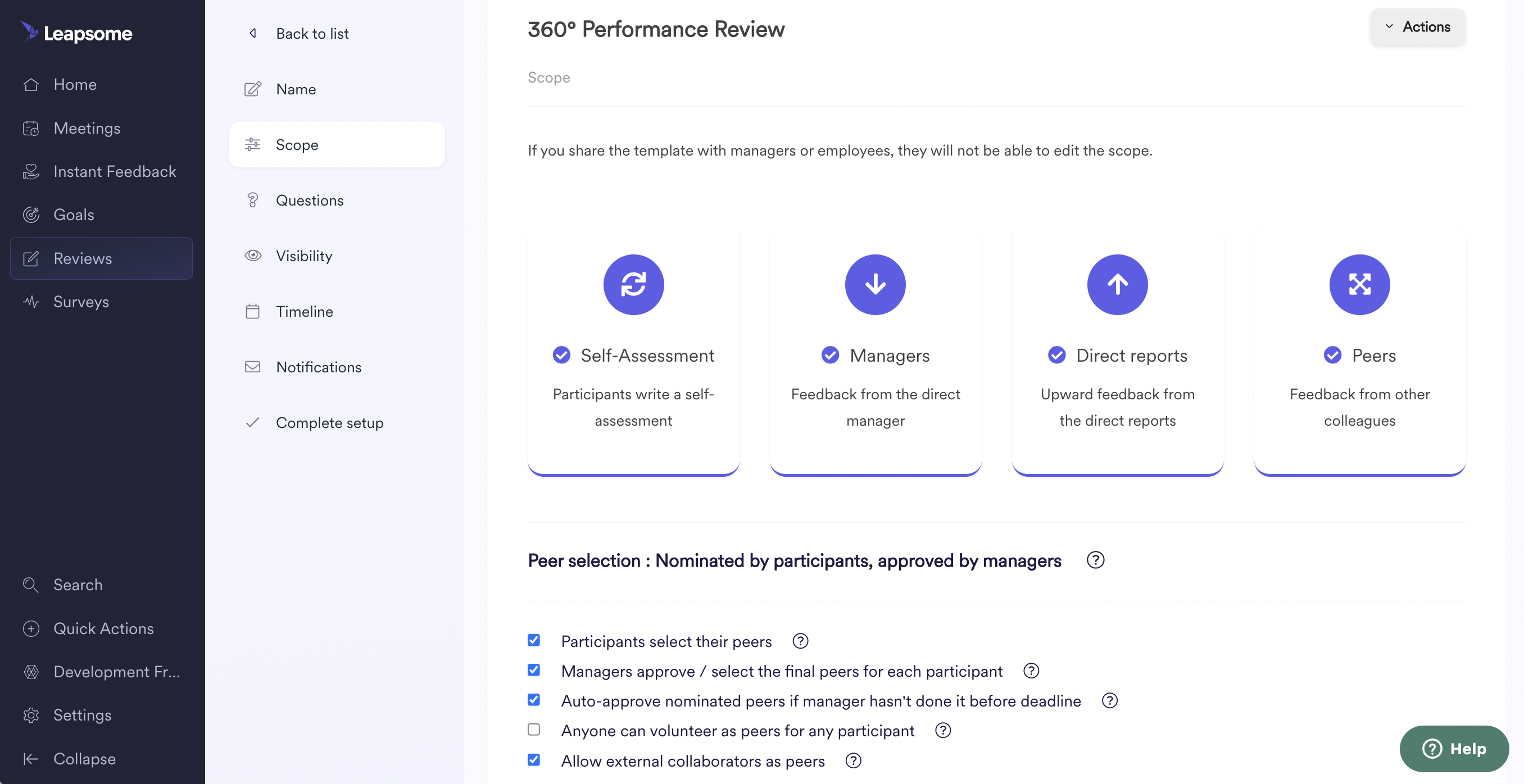The width and height of the screenshot is (1524, 784).
Task: Click the Surveys pulse icon
Action: [x=31, y=302]
